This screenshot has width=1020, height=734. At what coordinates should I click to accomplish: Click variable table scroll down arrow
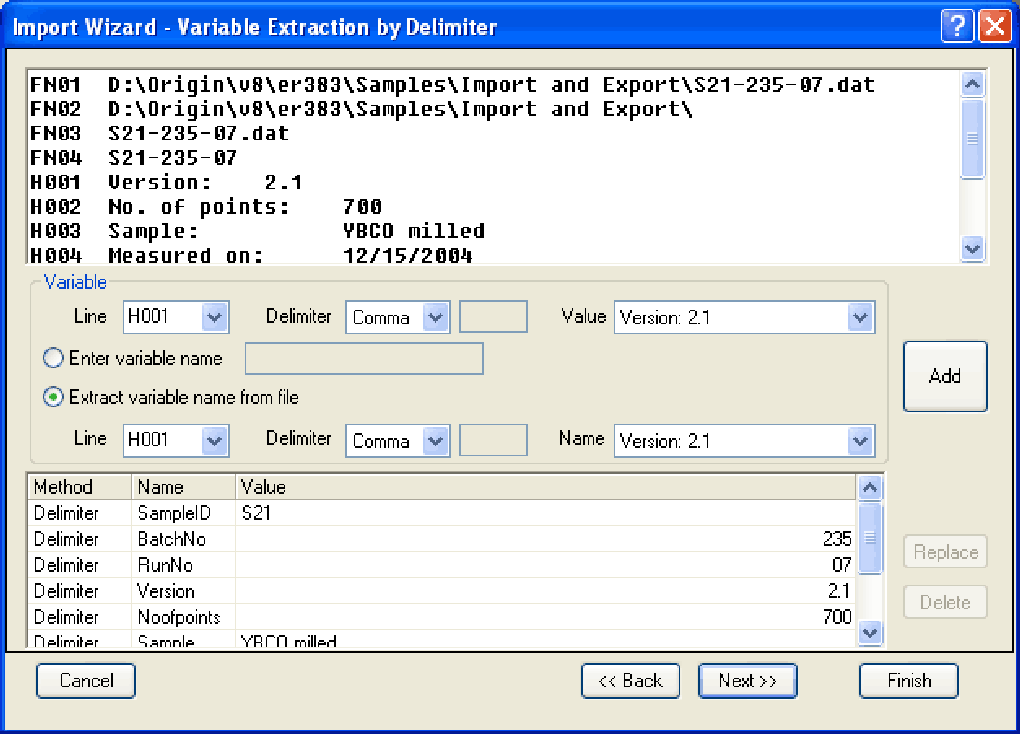pyautogui.click(x=870, y=632)
